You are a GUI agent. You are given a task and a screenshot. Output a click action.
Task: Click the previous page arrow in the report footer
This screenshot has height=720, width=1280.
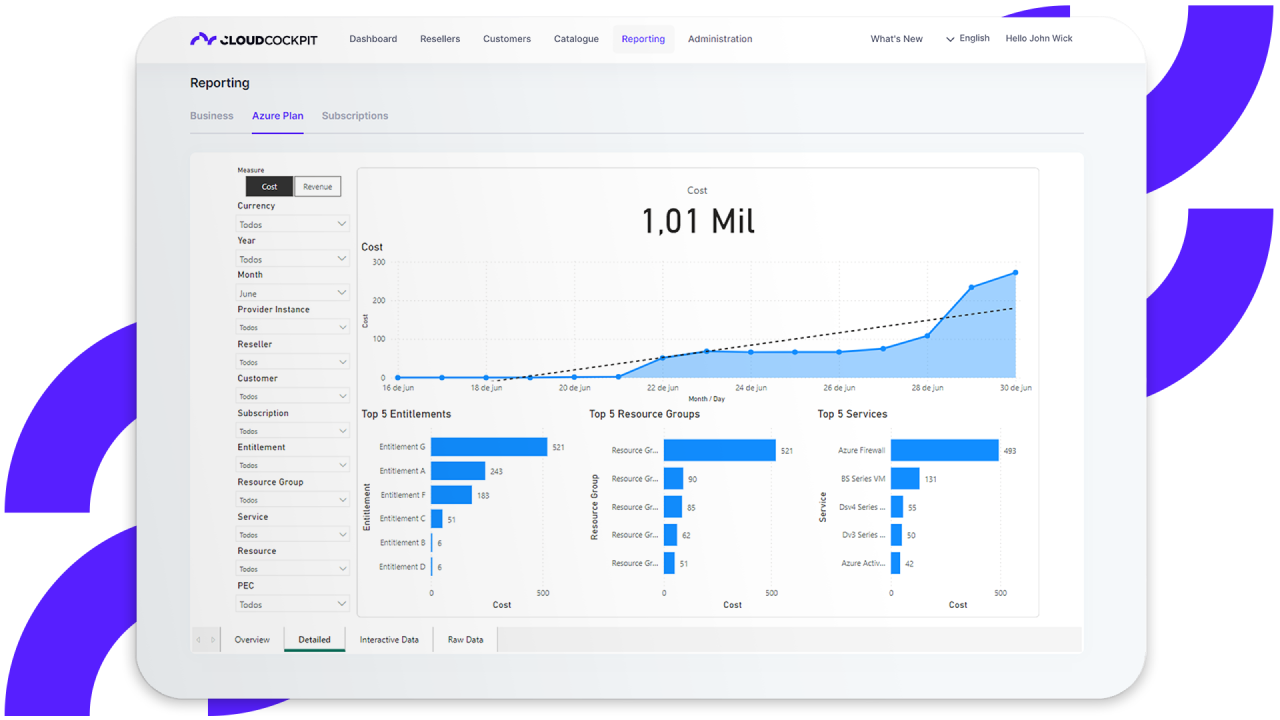pos(198,640)
